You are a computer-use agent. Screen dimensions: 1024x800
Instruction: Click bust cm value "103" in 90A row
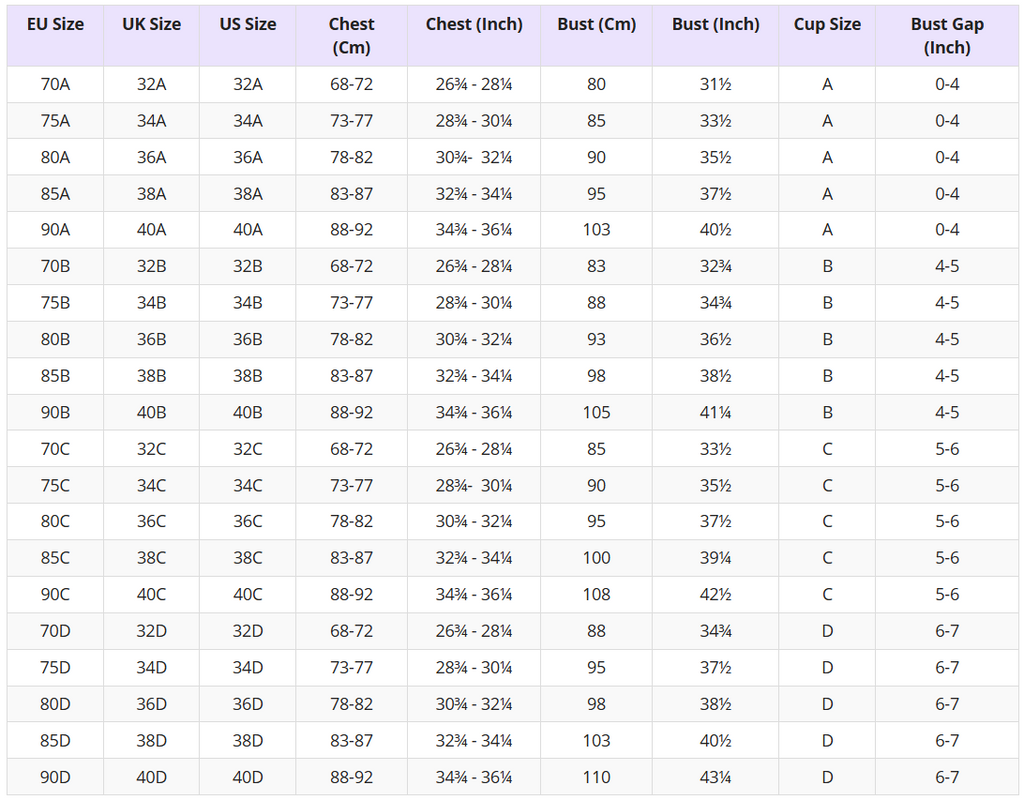596,230
